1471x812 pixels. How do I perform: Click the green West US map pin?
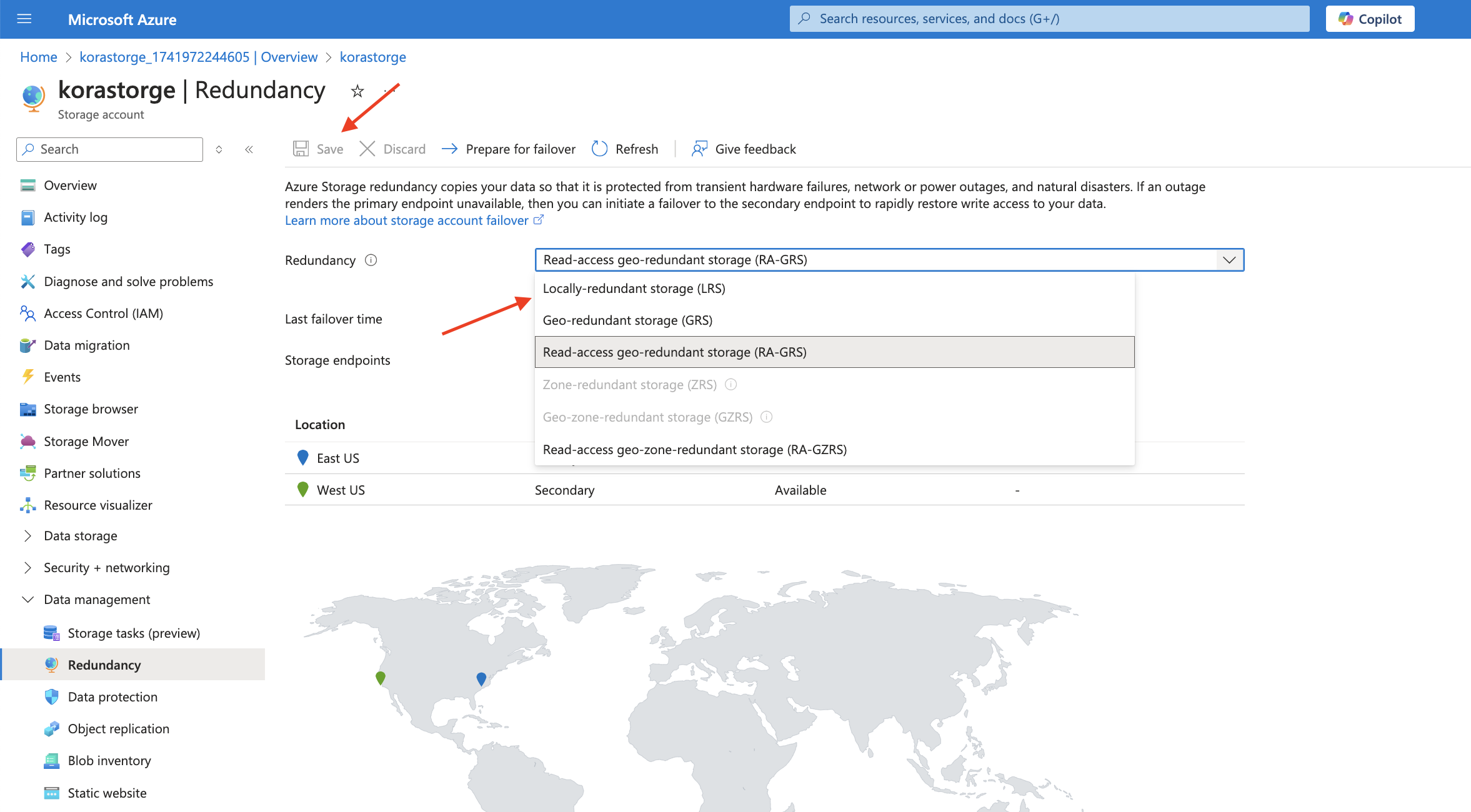pyautogui.click(x=381, y=678)
